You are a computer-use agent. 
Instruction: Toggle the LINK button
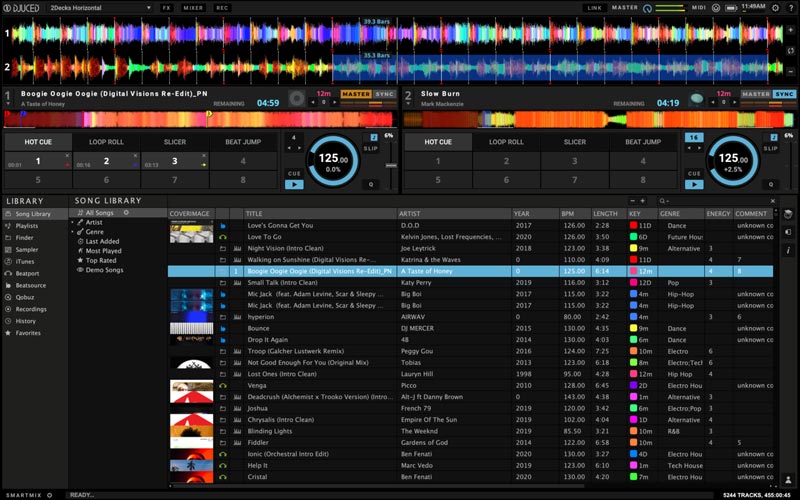tap(594, 8)
